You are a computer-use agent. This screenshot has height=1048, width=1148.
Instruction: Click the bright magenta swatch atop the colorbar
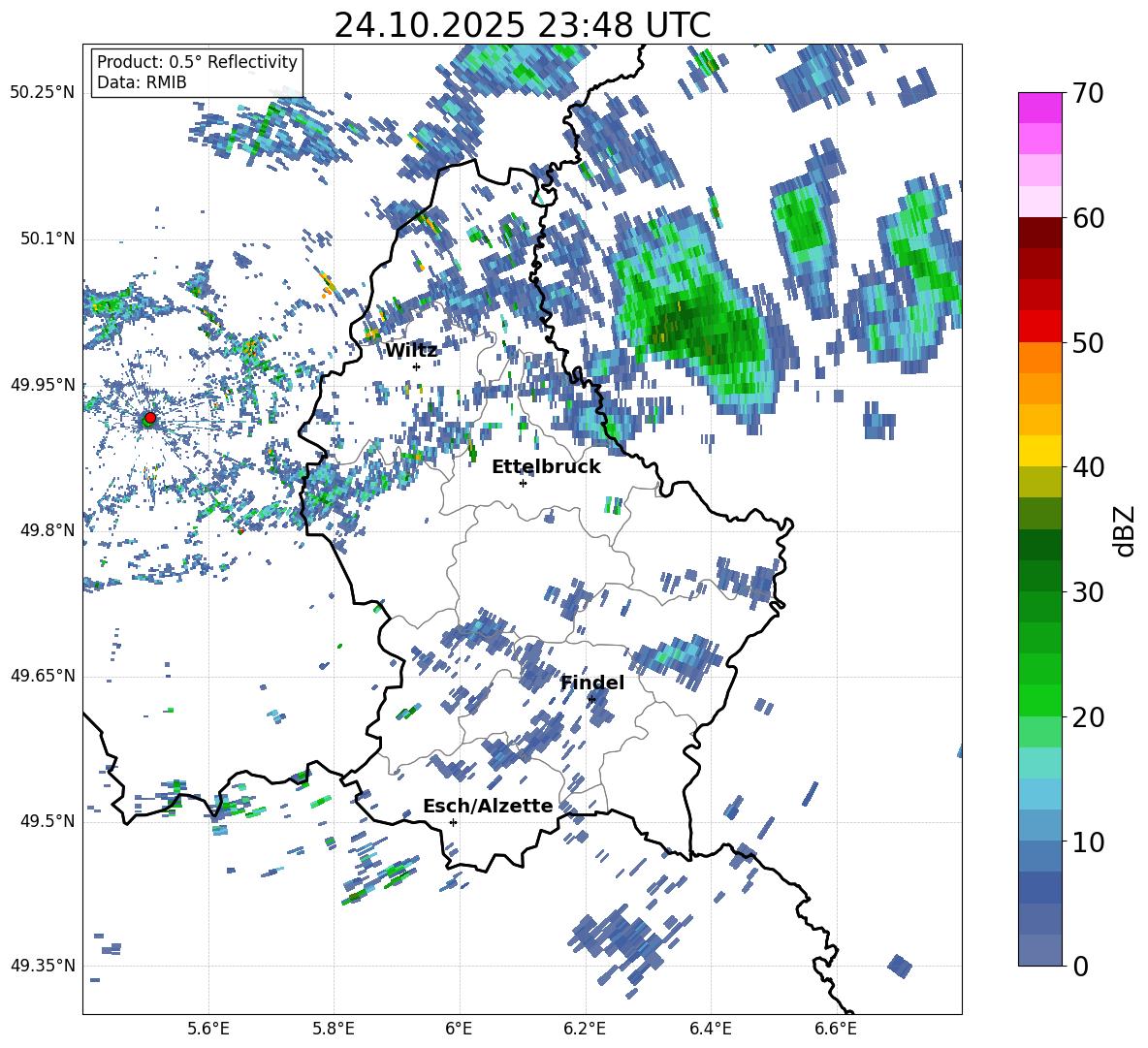(x=1039, y=108)
